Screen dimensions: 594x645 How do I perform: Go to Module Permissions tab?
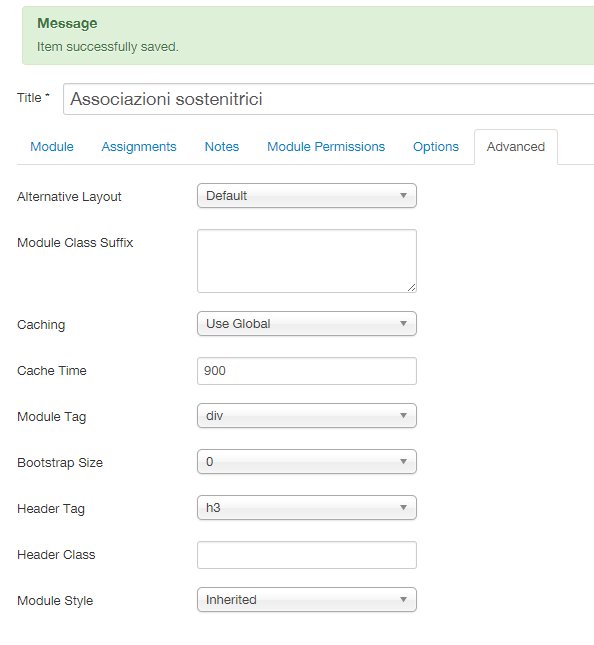326,147
